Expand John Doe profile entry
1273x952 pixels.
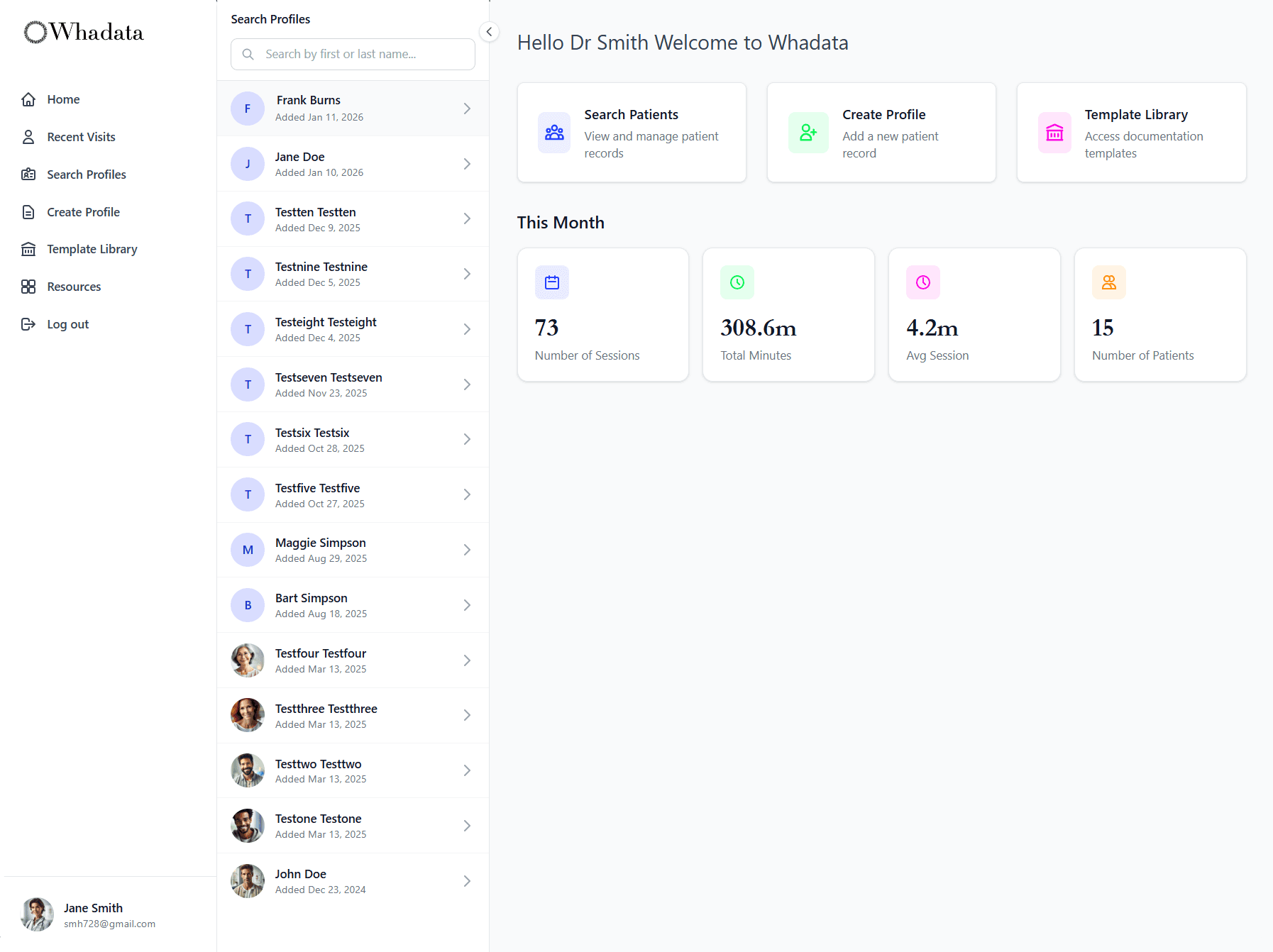(467, 880)
